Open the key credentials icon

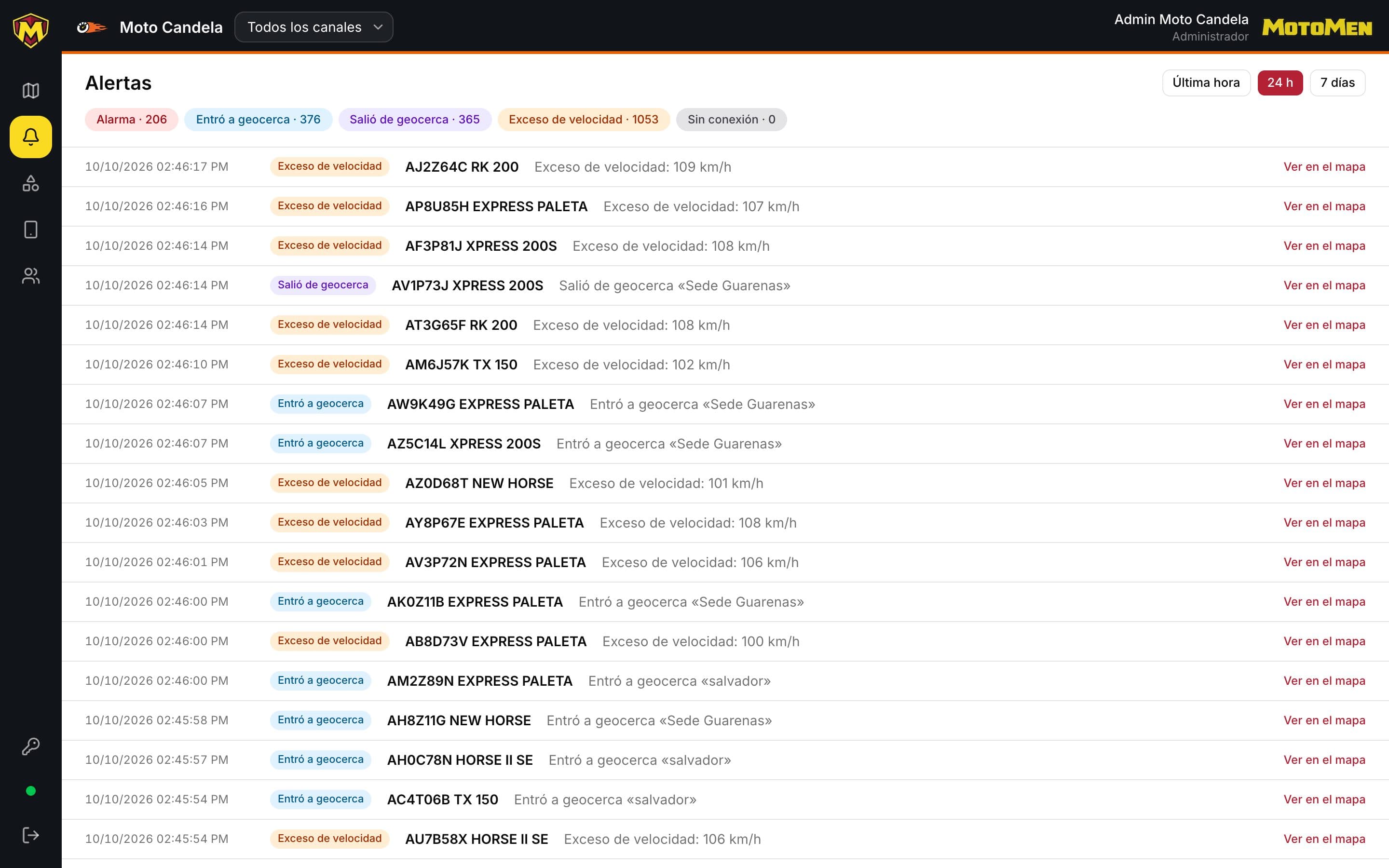(x=30, y=746)
